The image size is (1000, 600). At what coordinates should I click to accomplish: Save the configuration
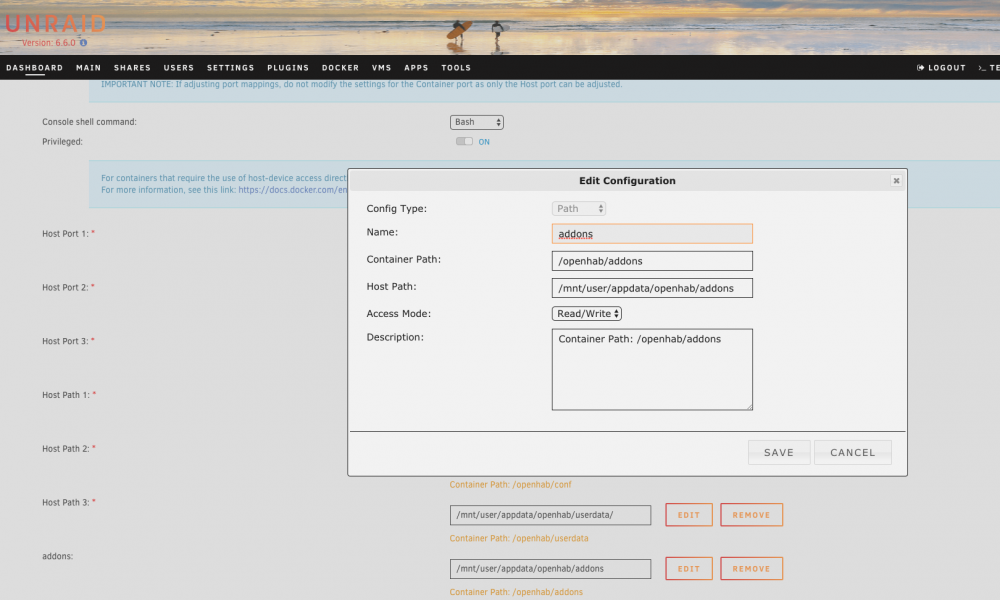[x=779, y=453]
